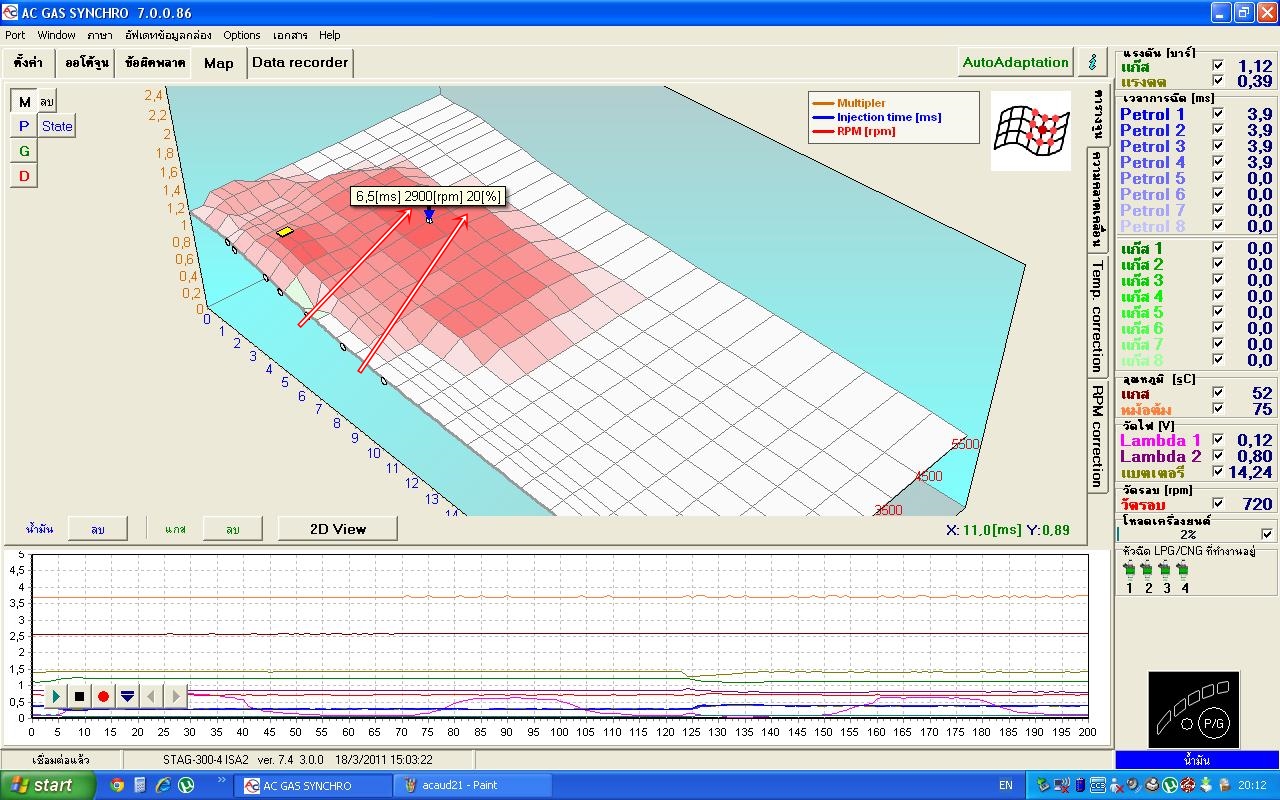This screenshot has height=800, width=1280.
Task: Open the Options menu
Action: pos(242,35)
